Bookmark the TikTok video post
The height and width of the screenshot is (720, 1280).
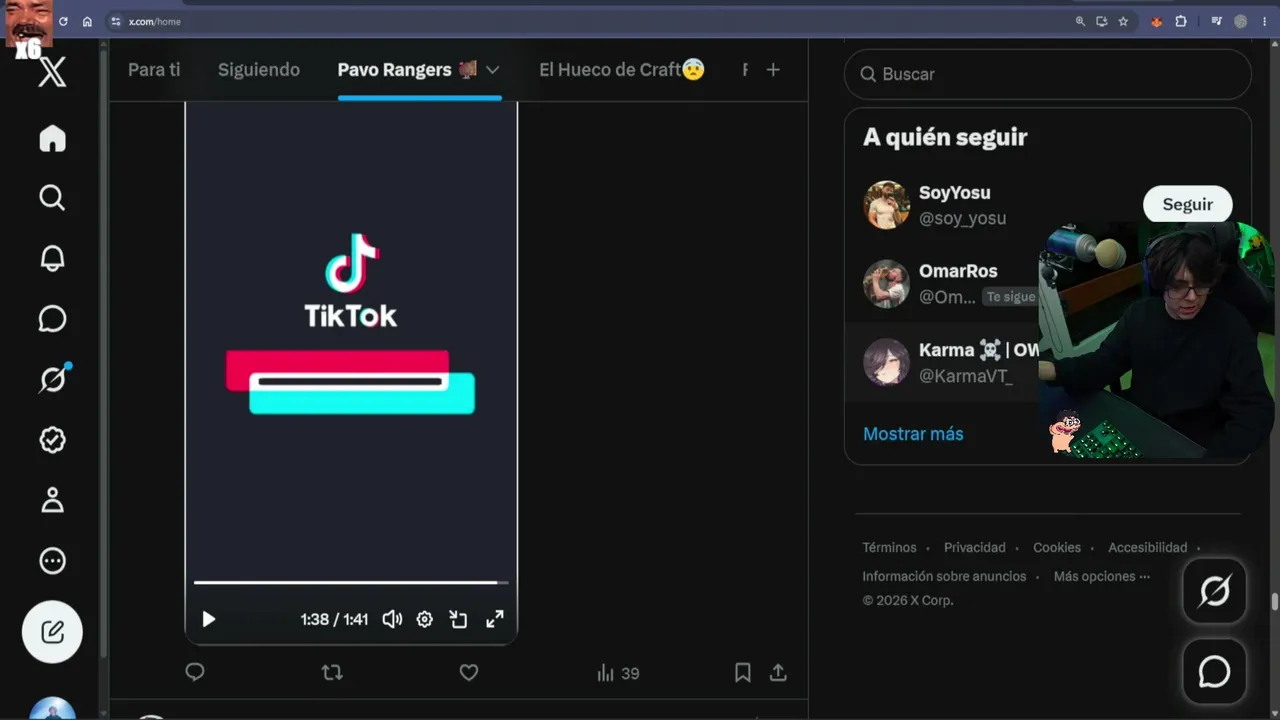coord(743,673)
